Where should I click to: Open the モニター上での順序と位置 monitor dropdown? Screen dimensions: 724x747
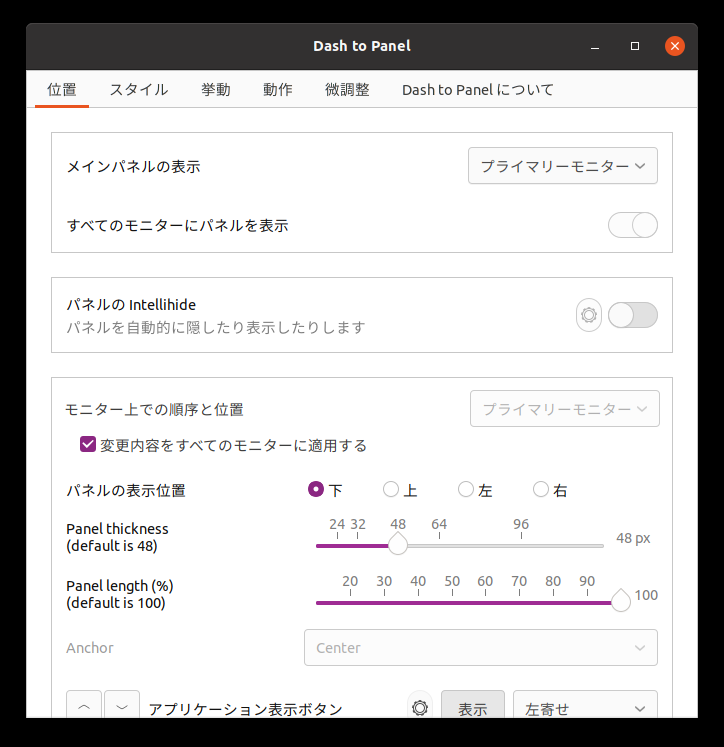[x=564, y=409]
